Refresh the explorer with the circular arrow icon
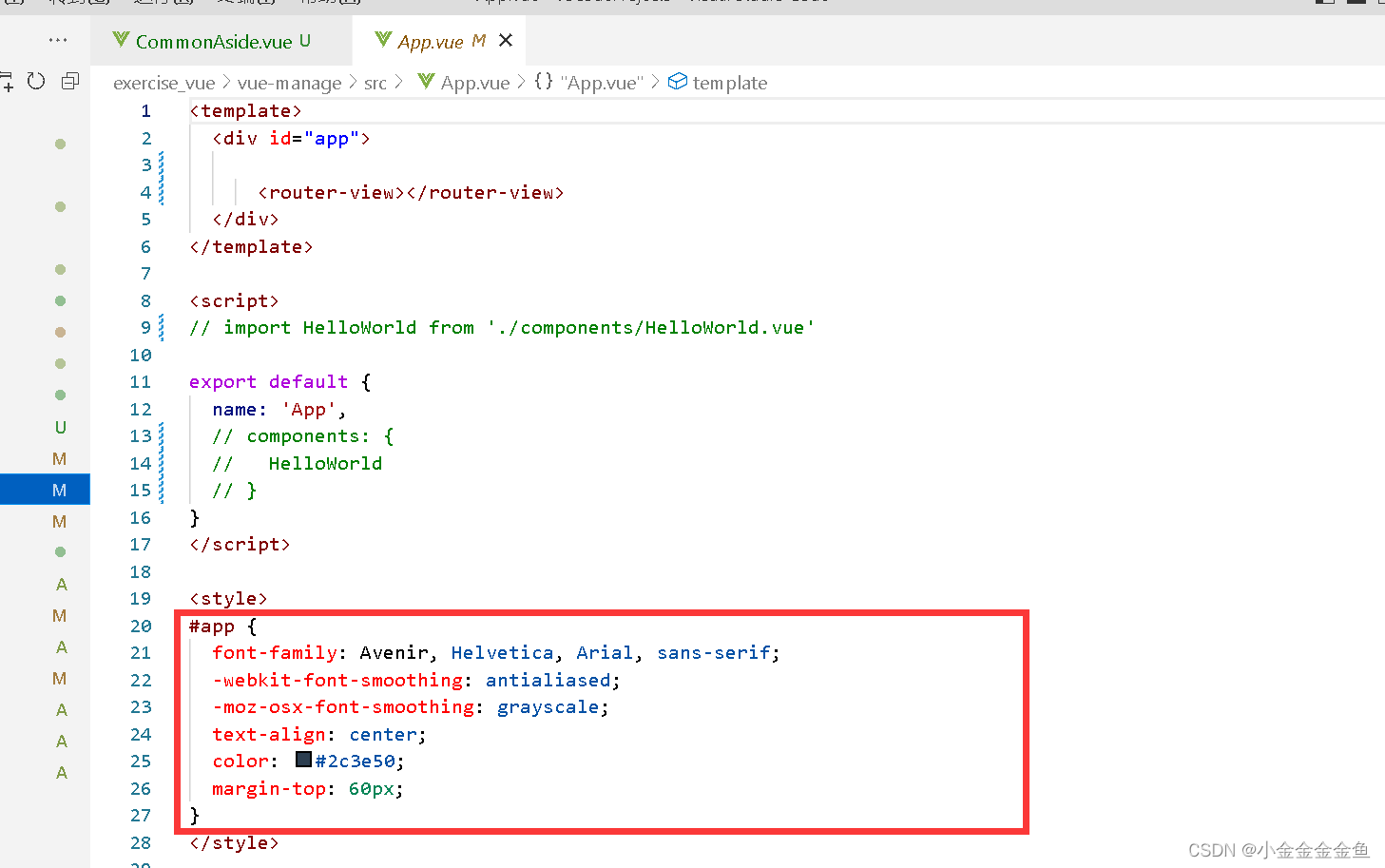The height and width of the screenshot is (868, 1385). (36, 81)
